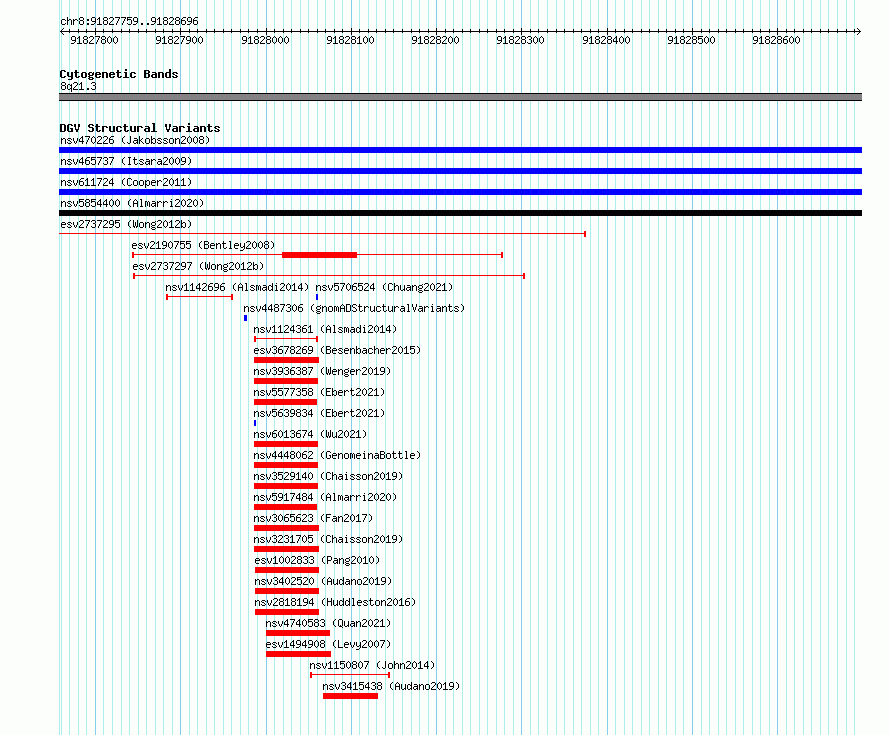Click the blue bar of nsv465737
Viewport: 890px width, 735px height.
pyautogui.click(x=460, y=171)
